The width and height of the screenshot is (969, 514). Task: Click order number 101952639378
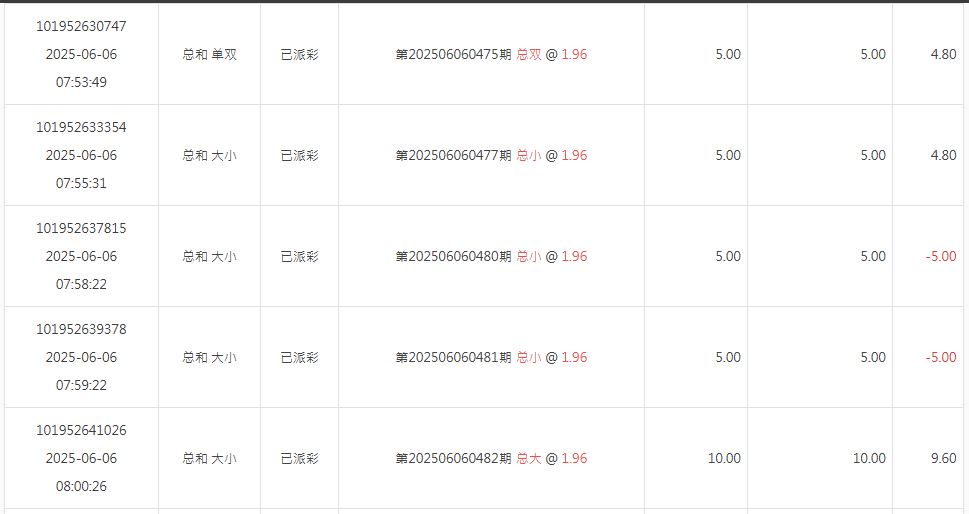(81, 329)
